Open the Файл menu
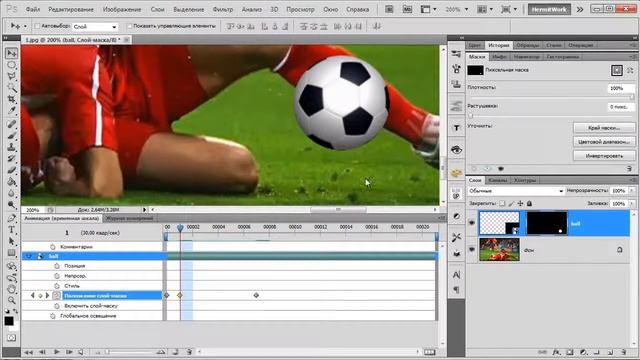 coord(33,9)
